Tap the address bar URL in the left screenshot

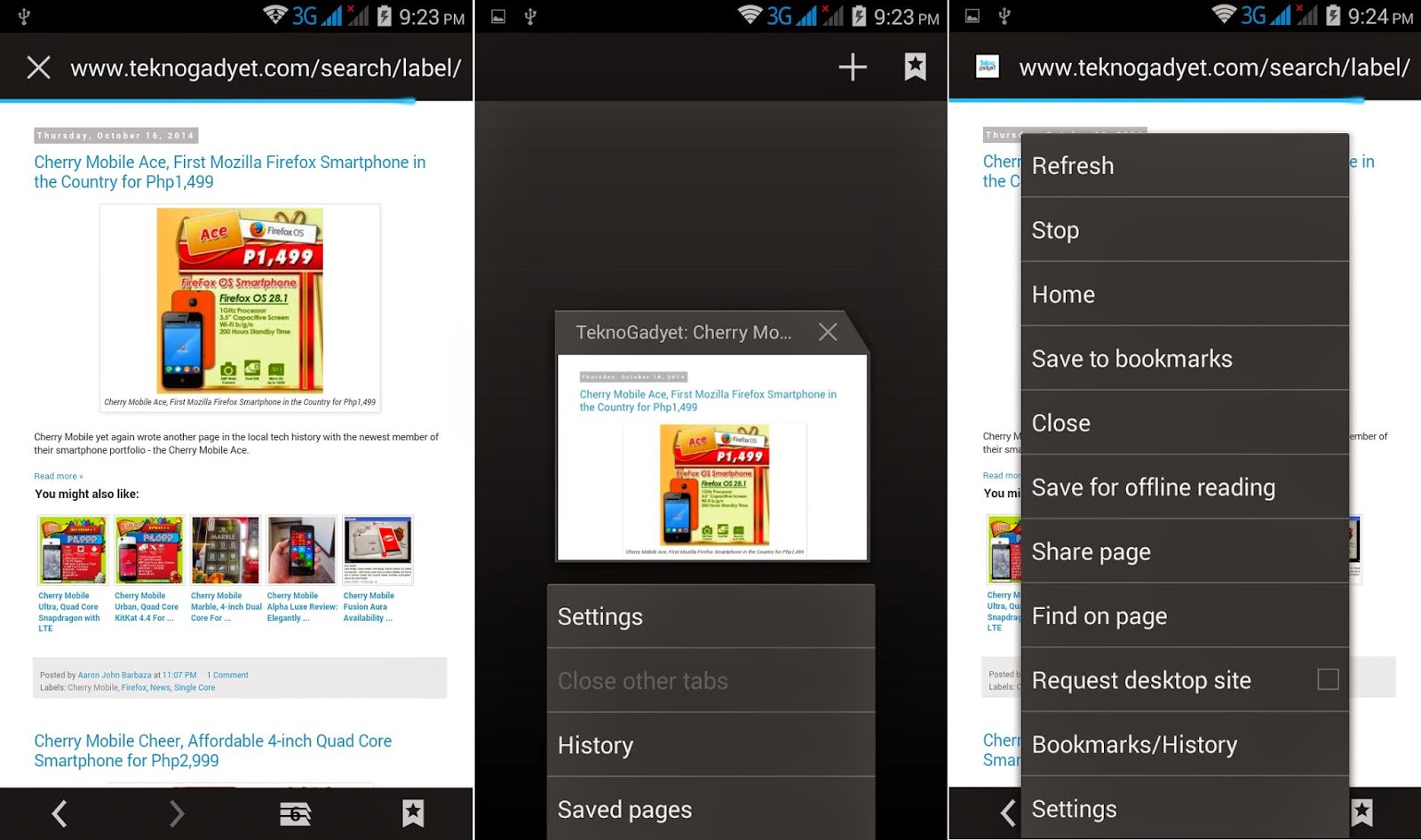[x=266, y=68]
